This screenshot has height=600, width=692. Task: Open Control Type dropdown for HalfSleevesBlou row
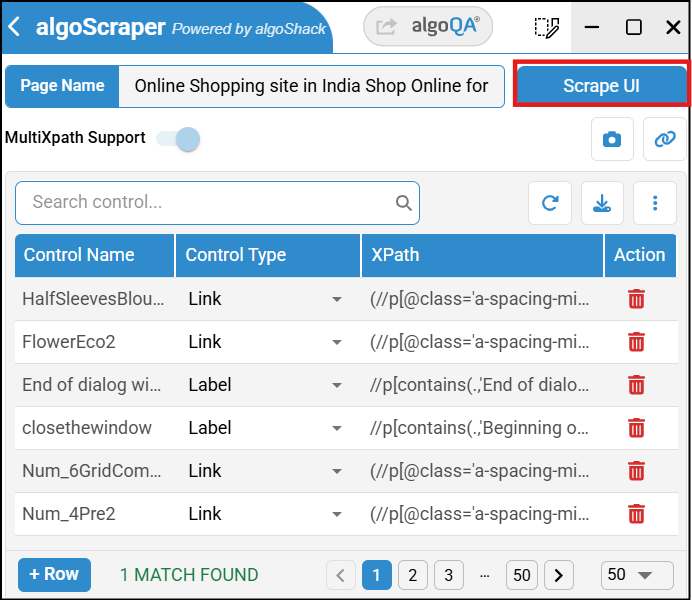coord(337,299)
